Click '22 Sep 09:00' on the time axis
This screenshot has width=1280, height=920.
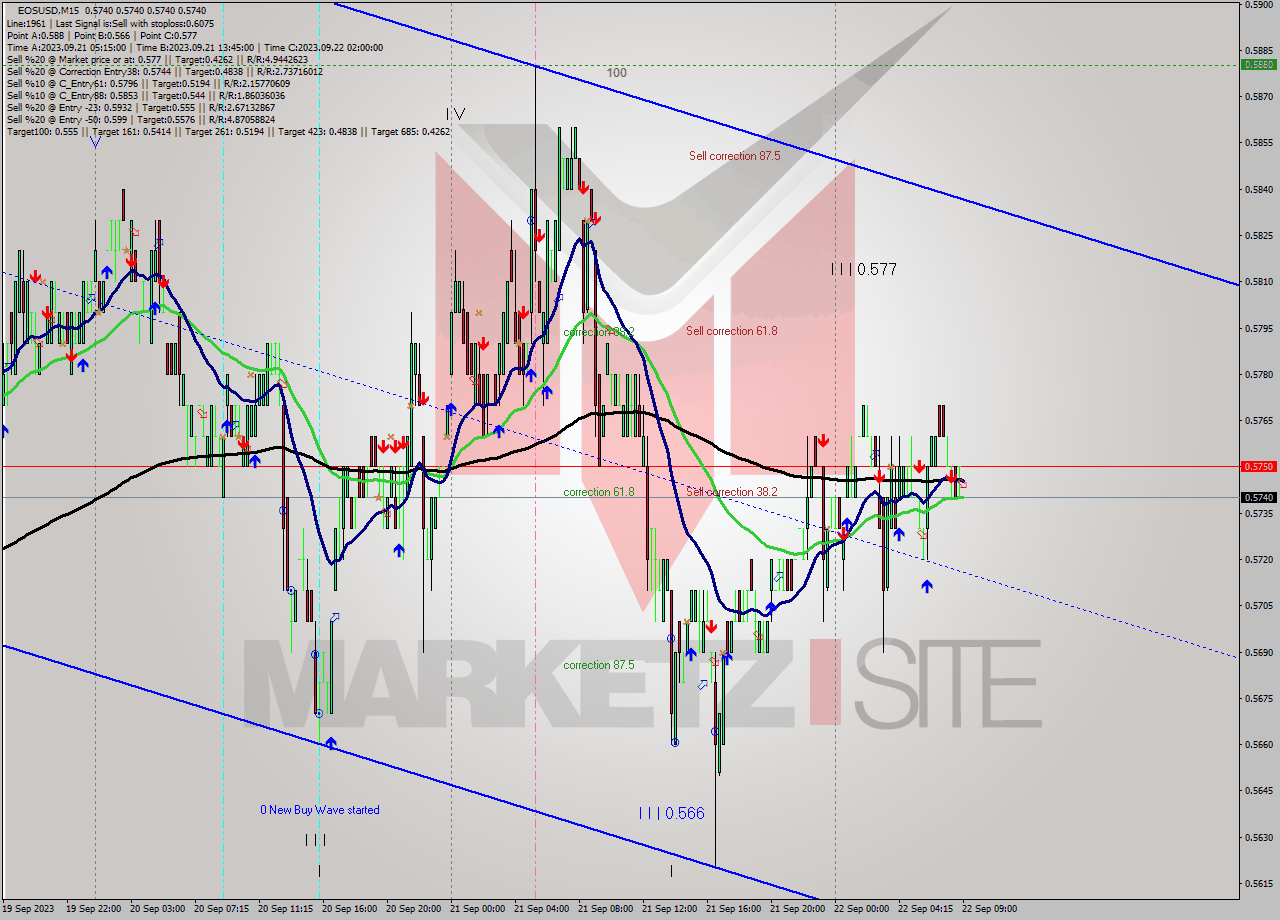pyautogui.click(x=991, y=909)
